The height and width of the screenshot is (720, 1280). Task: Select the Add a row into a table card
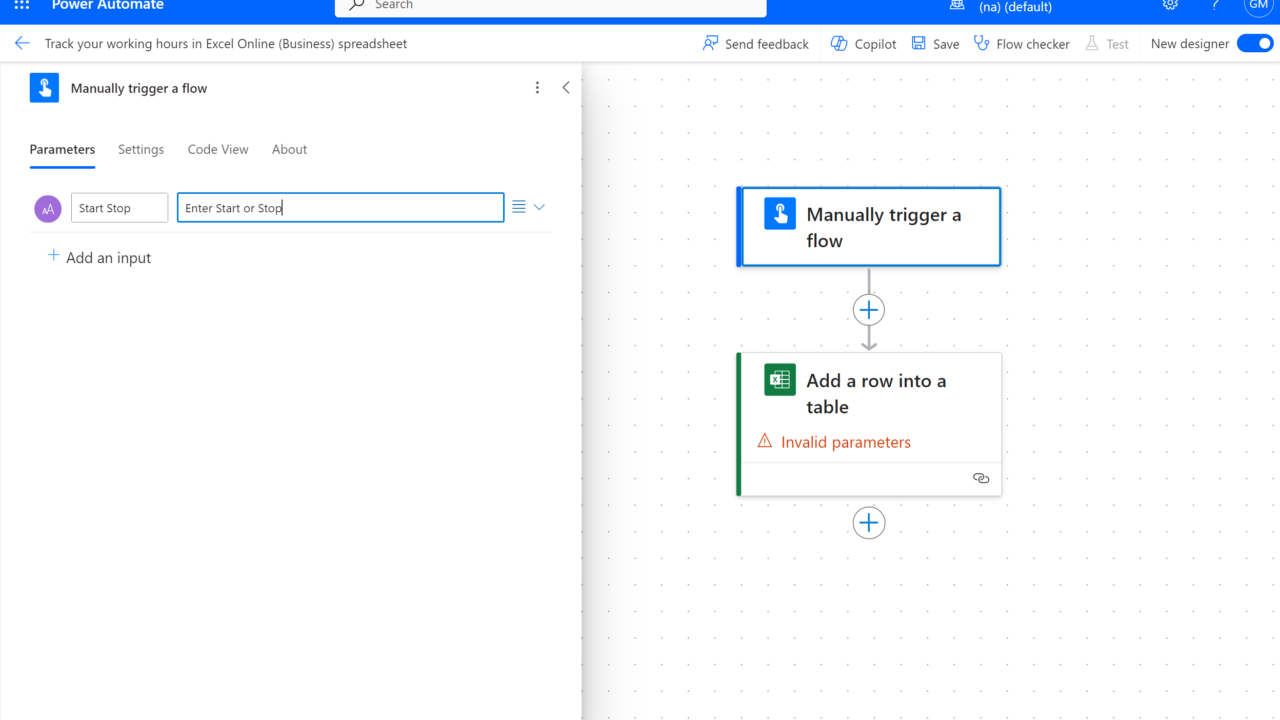point(869,424)
